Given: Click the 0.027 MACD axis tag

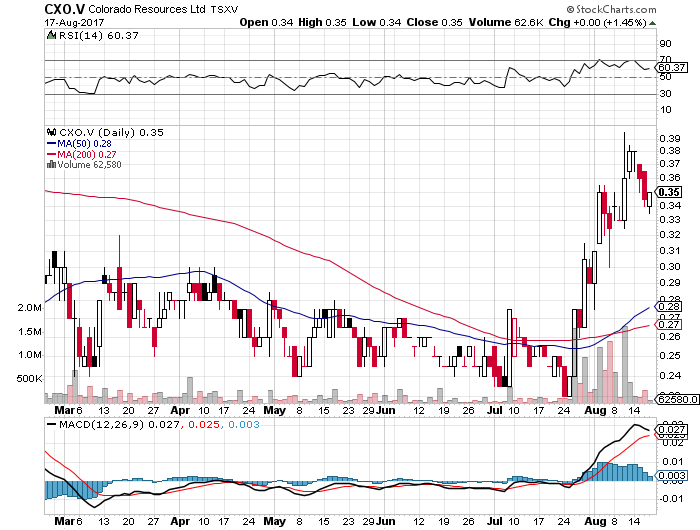Looking at the screenshot, I should point(671,430).
